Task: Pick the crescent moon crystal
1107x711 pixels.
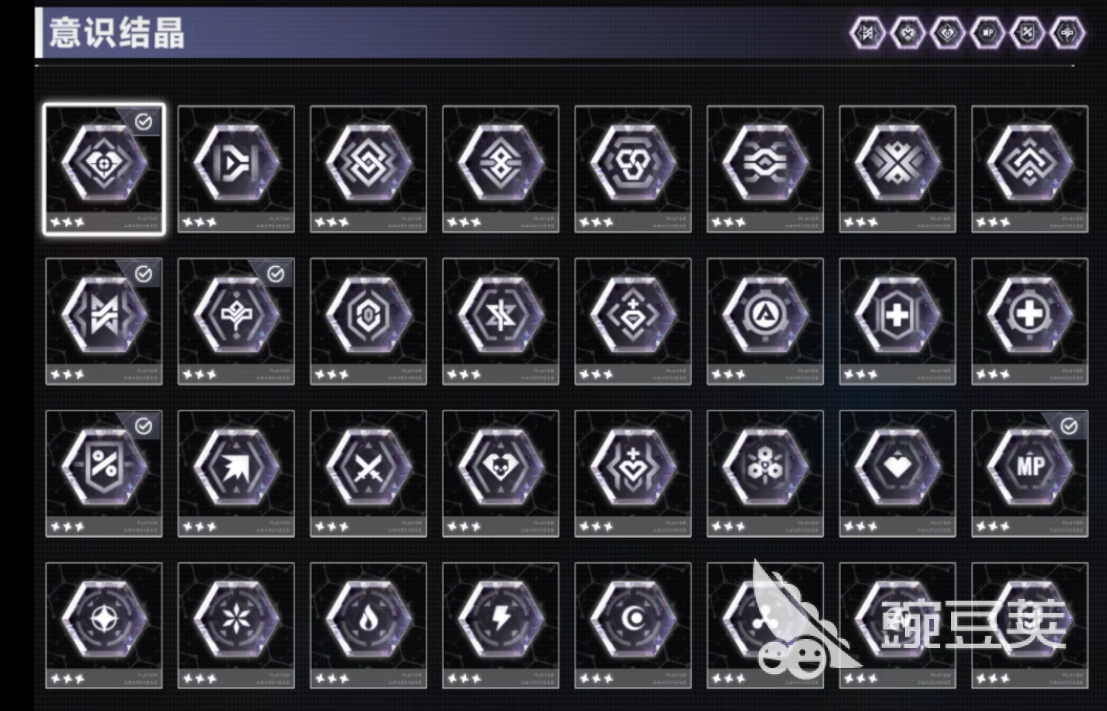Action: point(633,626)
